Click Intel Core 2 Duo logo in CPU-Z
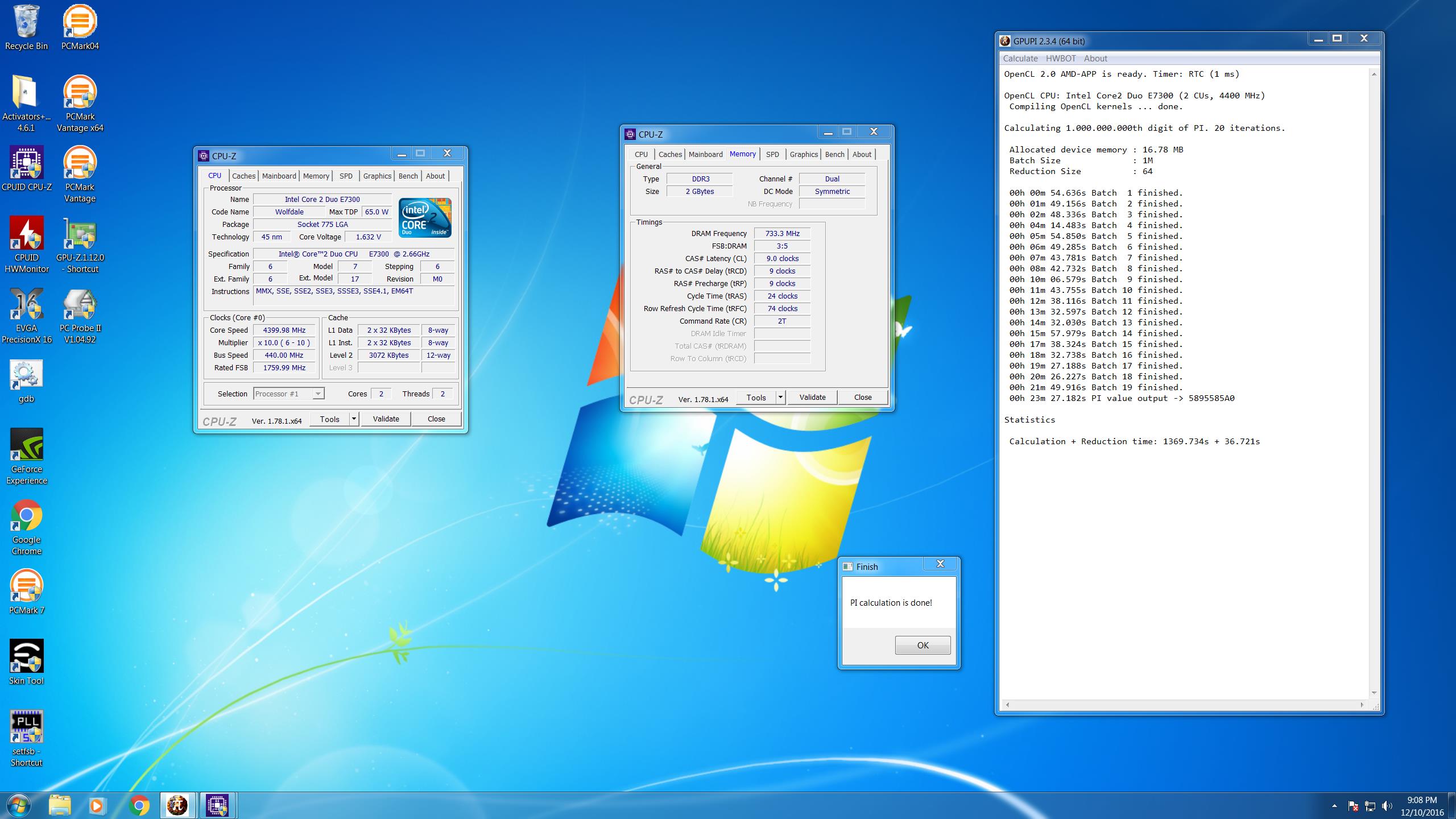Screen dimensions: 1456x819 click(425, 218)
